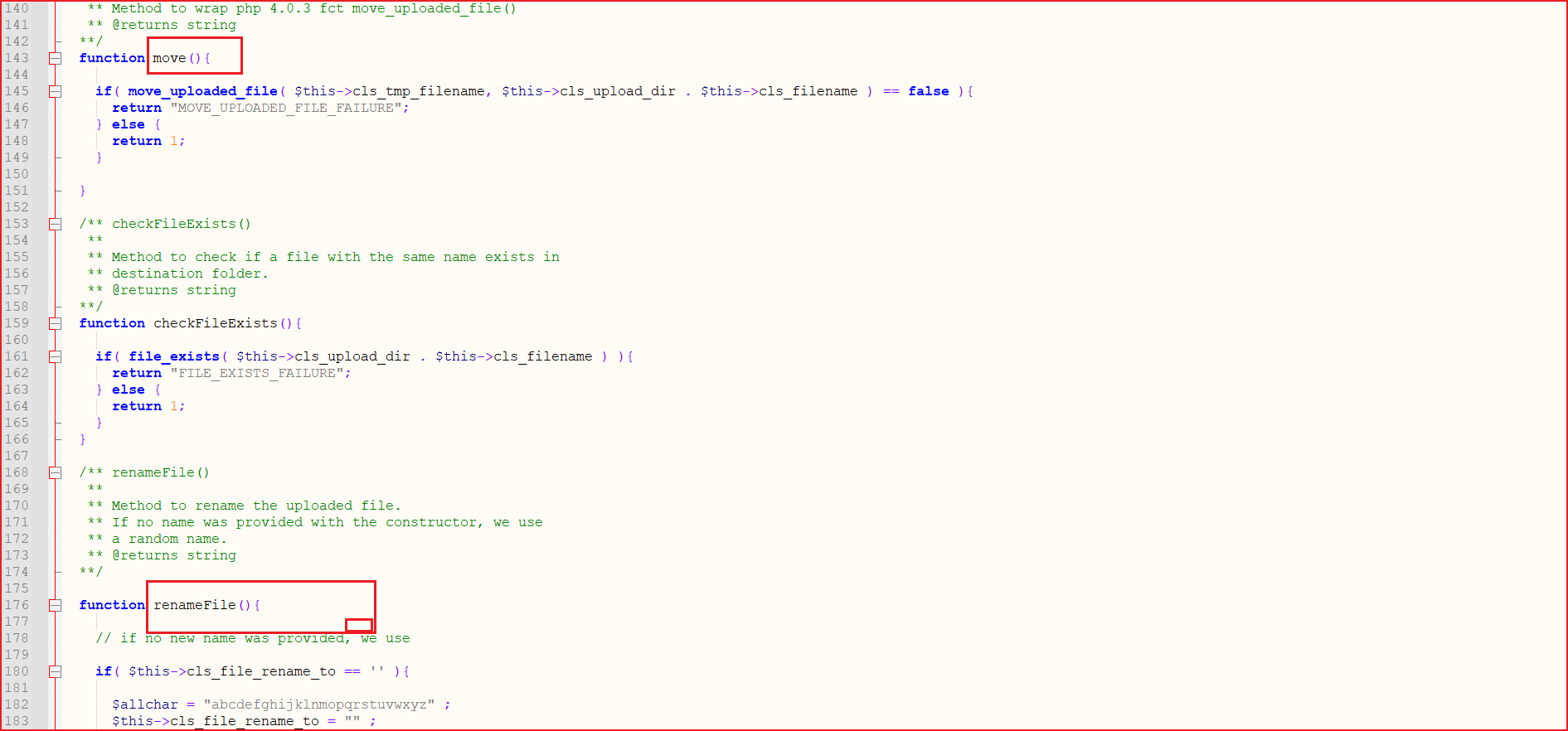1568x731 pixels.
Task: Click the '@returns string' comment on line 141
Action: point(174,25)
